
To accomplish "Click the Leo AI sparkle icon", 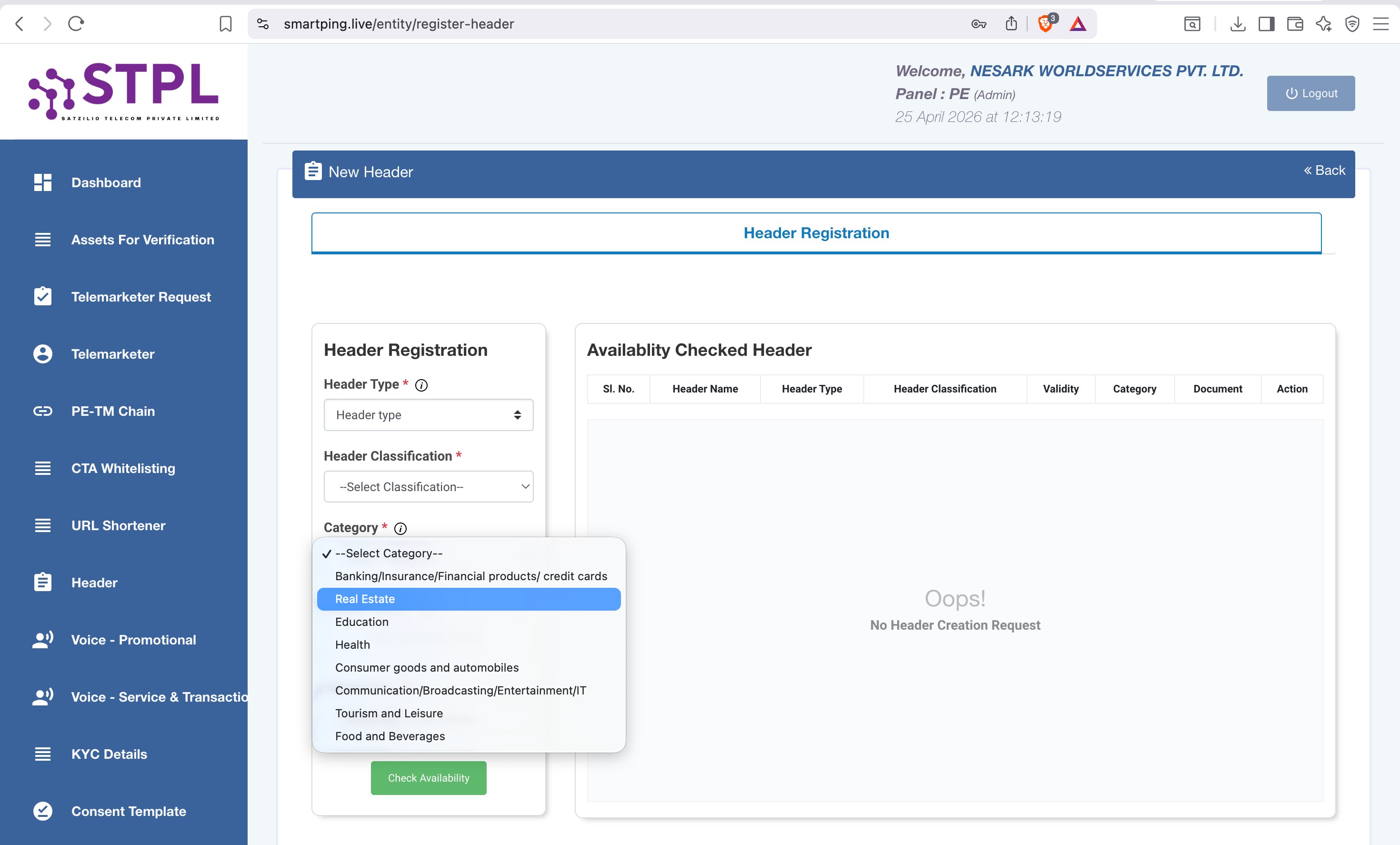I will click(1323, 24).
